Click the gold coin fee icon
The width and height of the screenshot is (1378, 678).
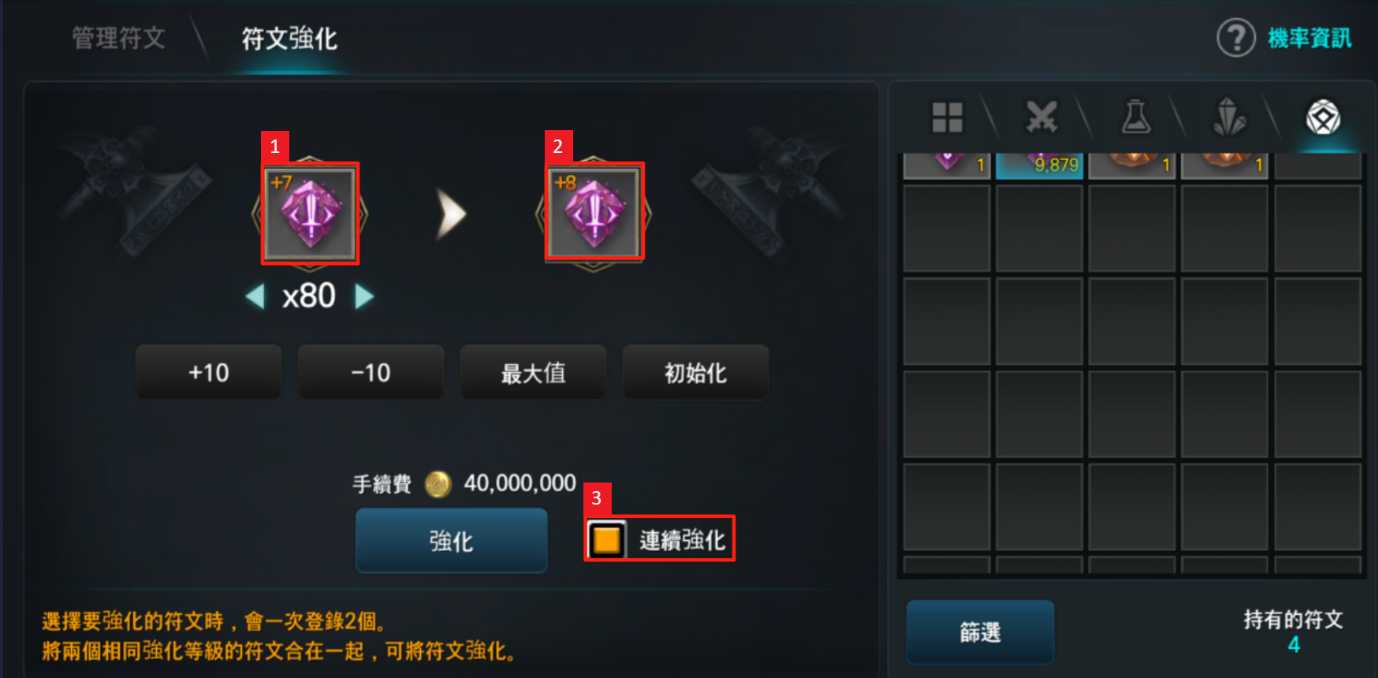point(438,485)
